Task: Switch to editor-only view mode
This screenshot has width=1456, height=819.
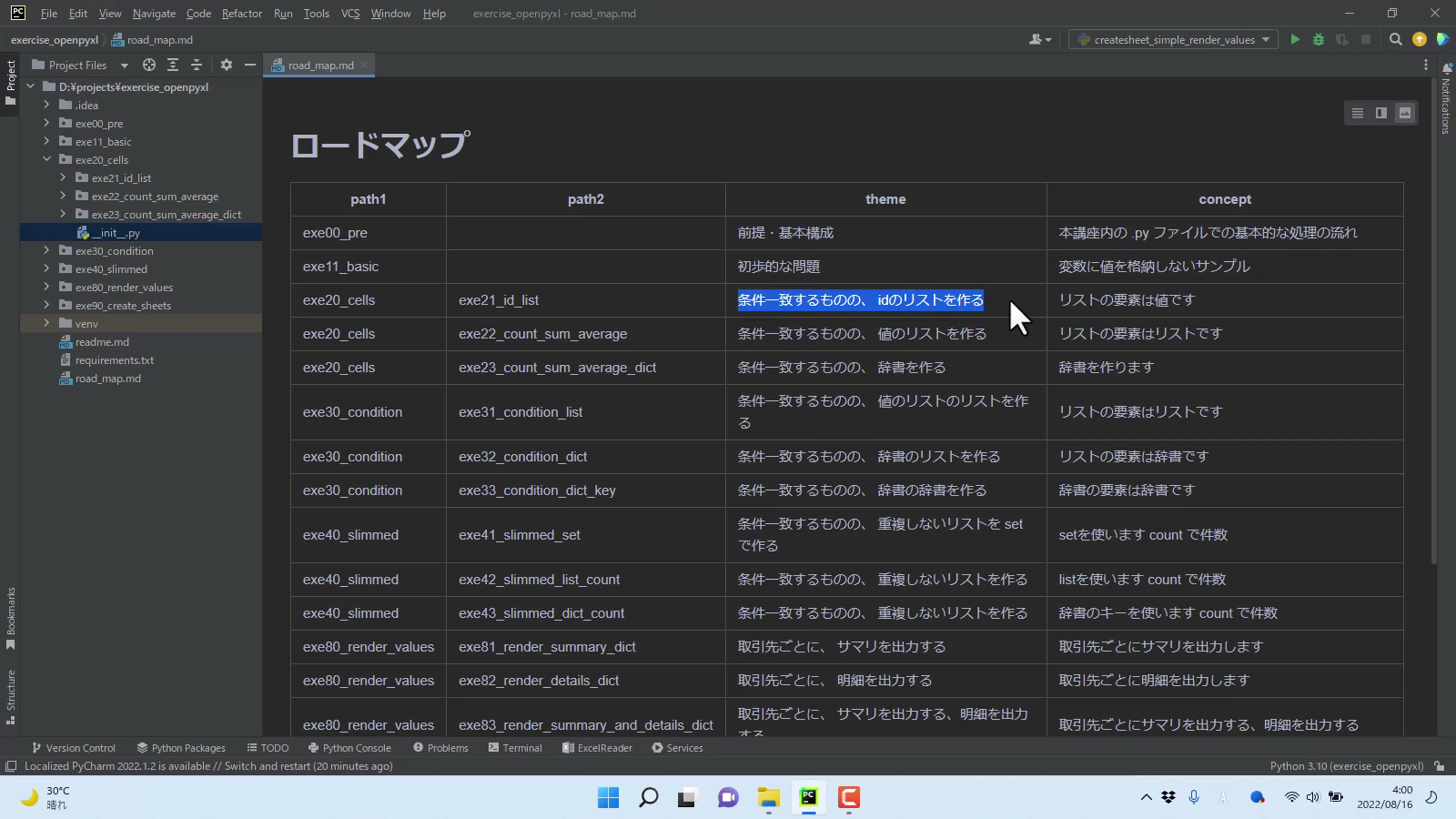Action: click(1357, 113)
